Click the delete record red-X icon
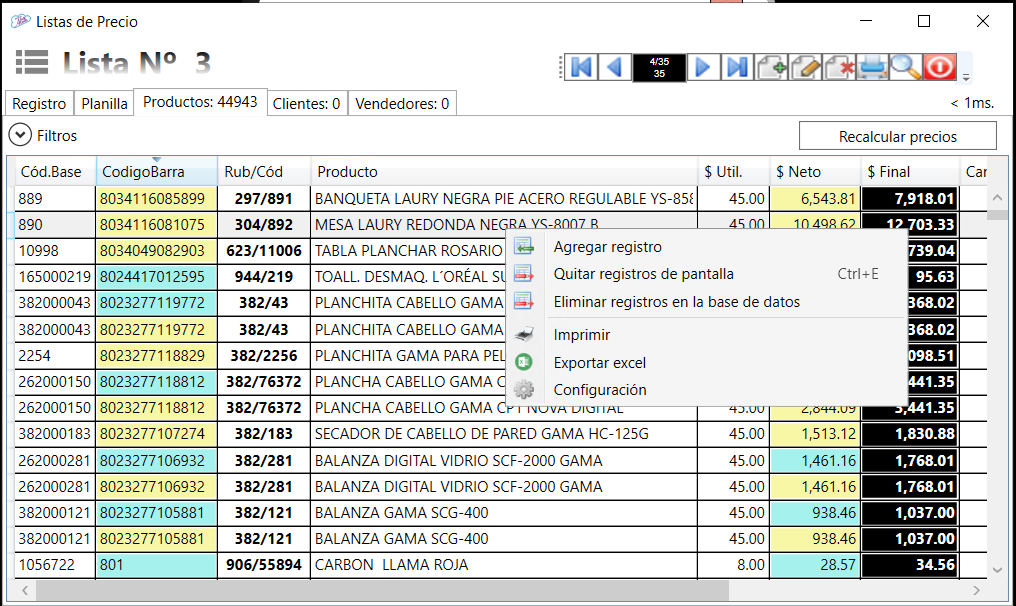The width and height of the screenshot is (1016, 606). point(839,67)
